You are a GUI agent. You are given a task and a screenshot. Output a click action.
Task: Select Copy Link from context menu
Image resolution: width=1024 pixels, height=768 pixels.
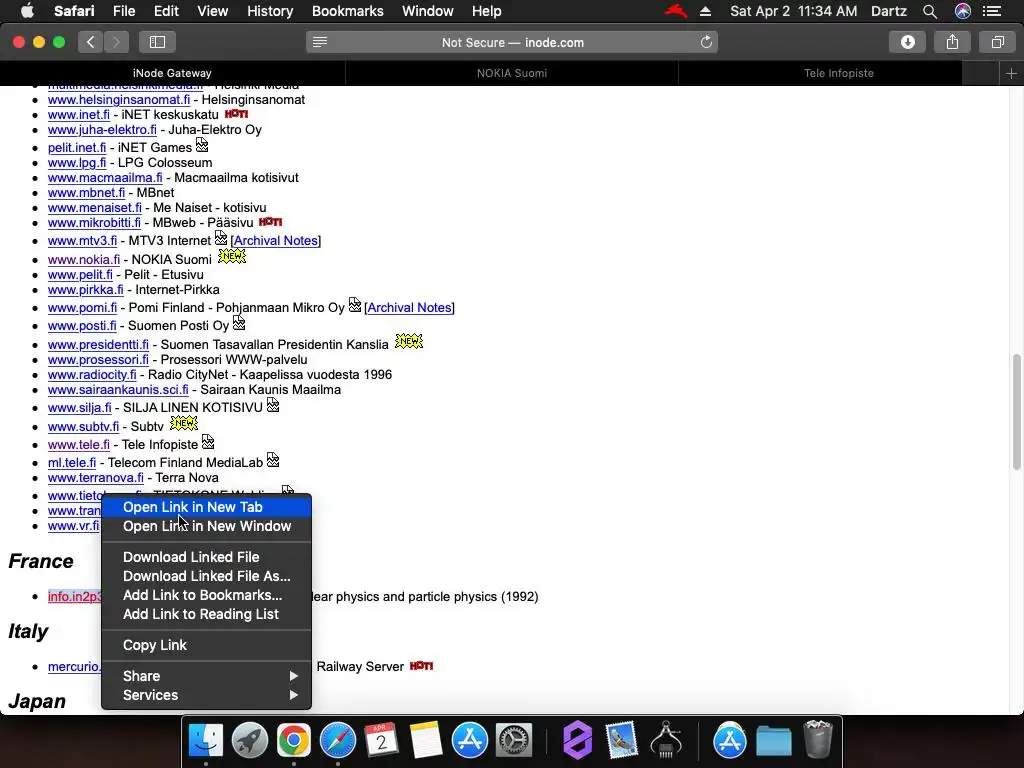click(206, 645)
